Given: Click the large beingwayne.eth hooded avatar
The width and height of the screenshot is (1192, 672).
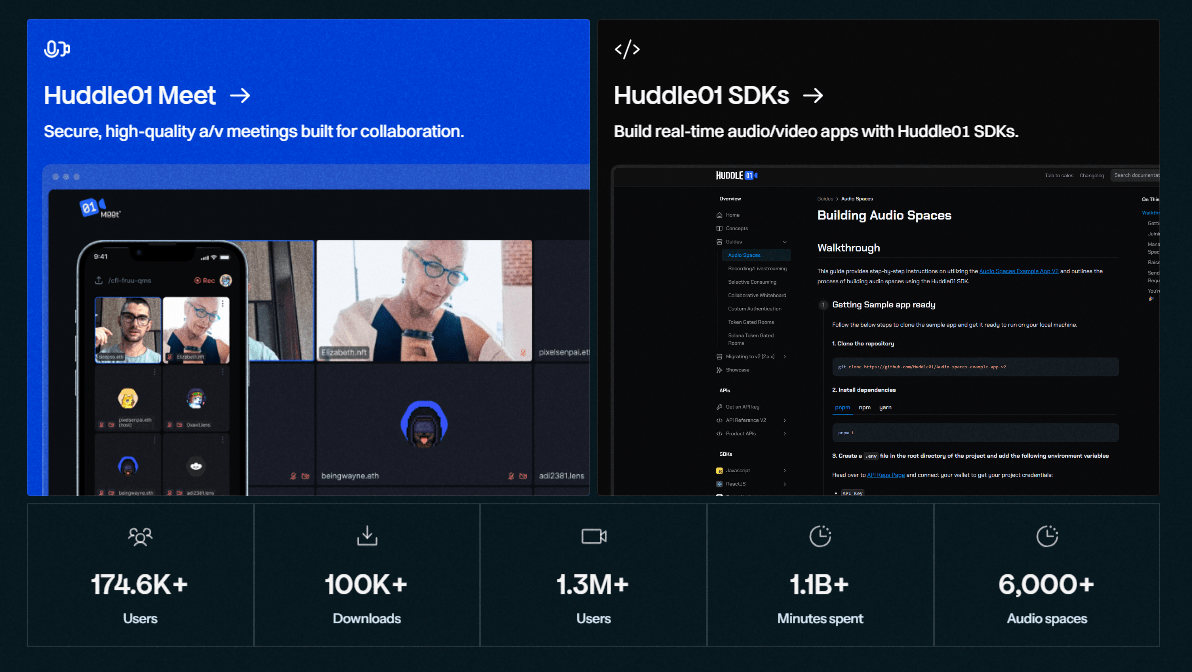Looking at the screenshot, I should tap(424, 423).
